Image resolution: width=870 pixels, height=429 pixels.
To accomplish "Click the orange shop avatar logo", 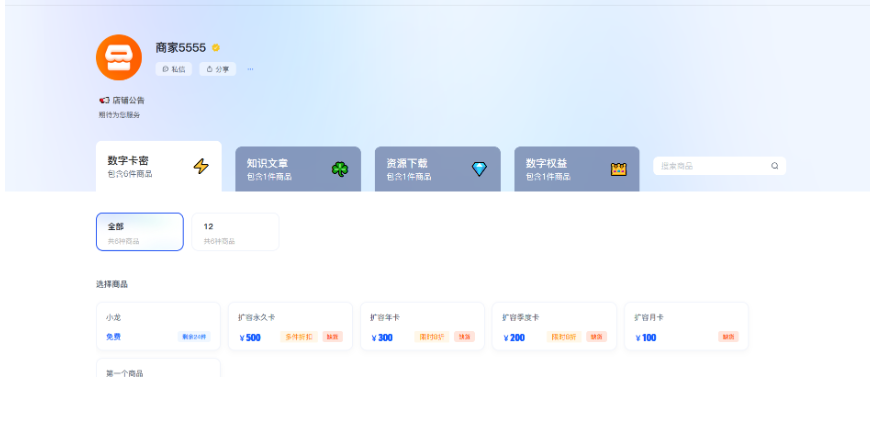I will [119, 57].
